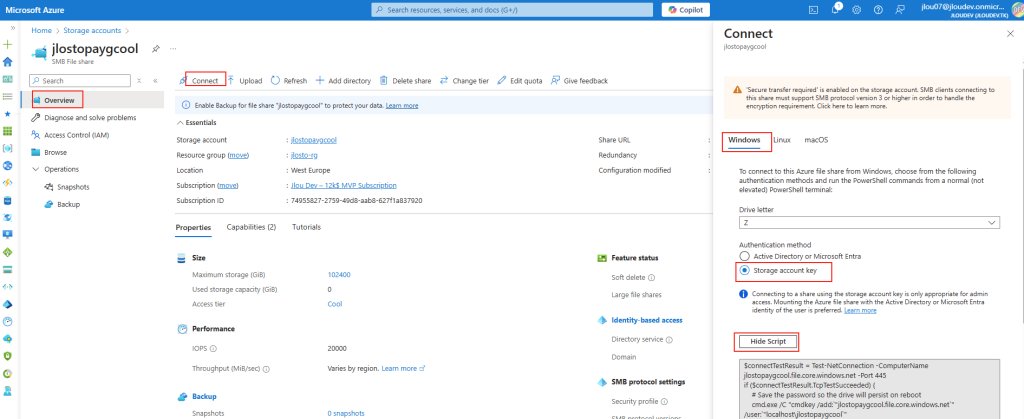Open the Drive letter dropdown

[x=869, y=223]
